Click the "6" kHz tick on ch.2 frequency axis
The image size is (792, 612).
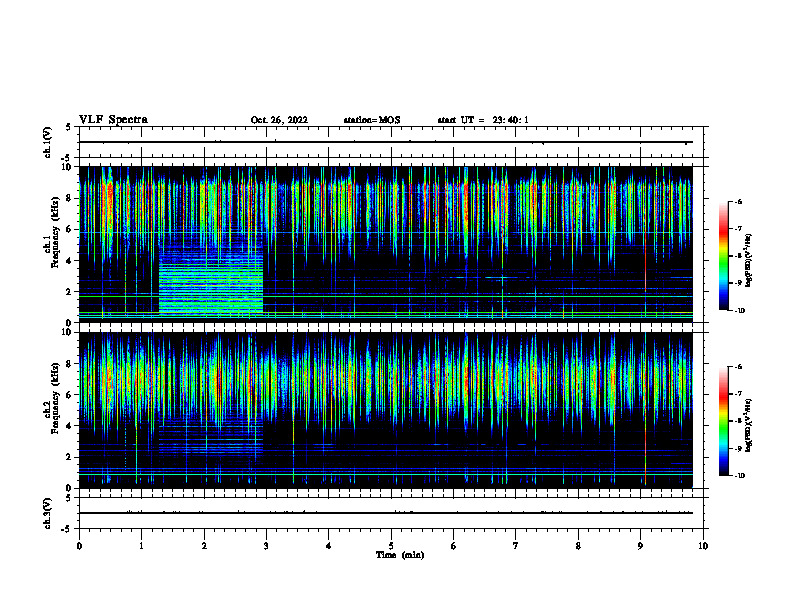pos(69,395)
